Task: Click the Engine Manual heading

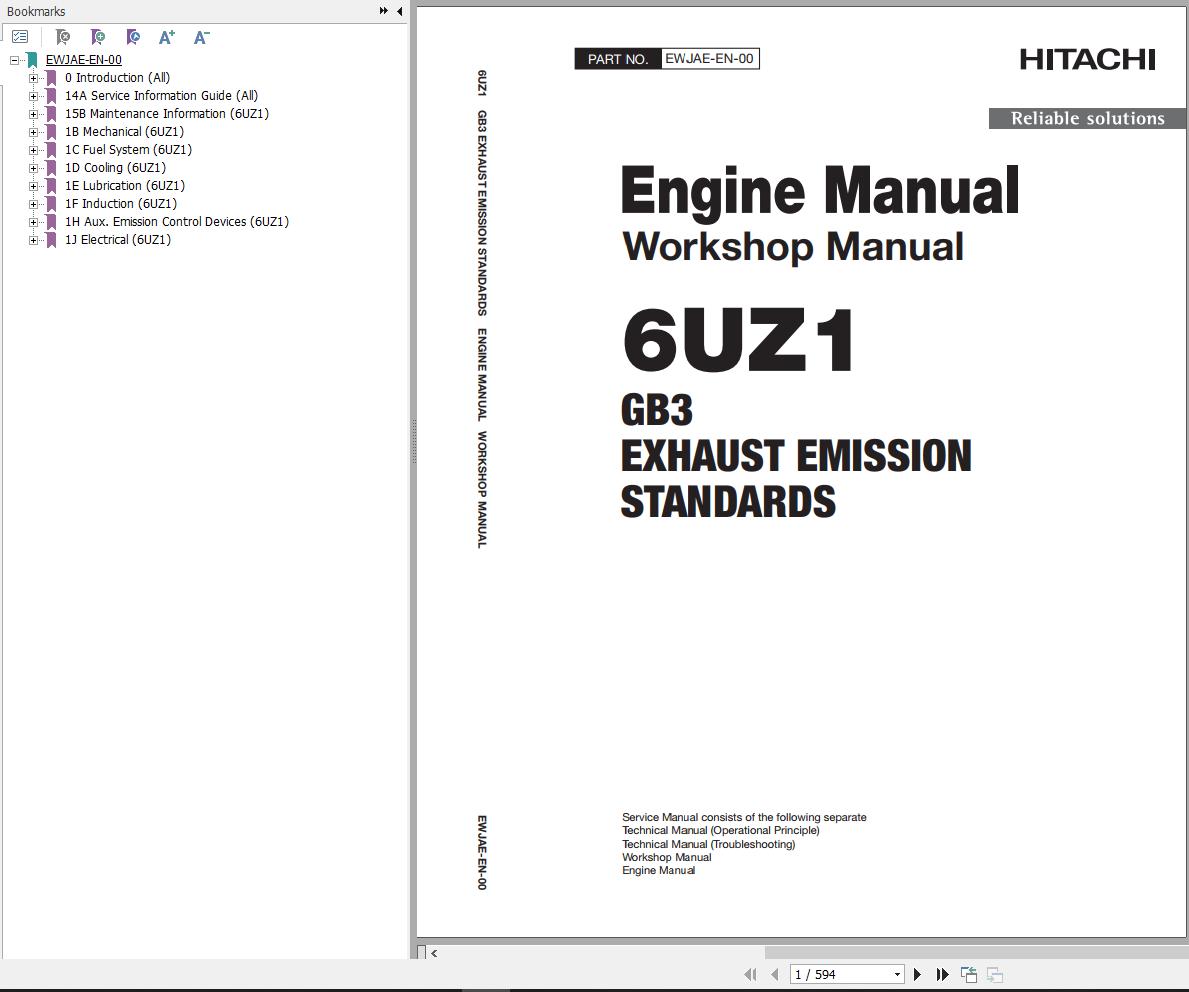Action: 820,190
